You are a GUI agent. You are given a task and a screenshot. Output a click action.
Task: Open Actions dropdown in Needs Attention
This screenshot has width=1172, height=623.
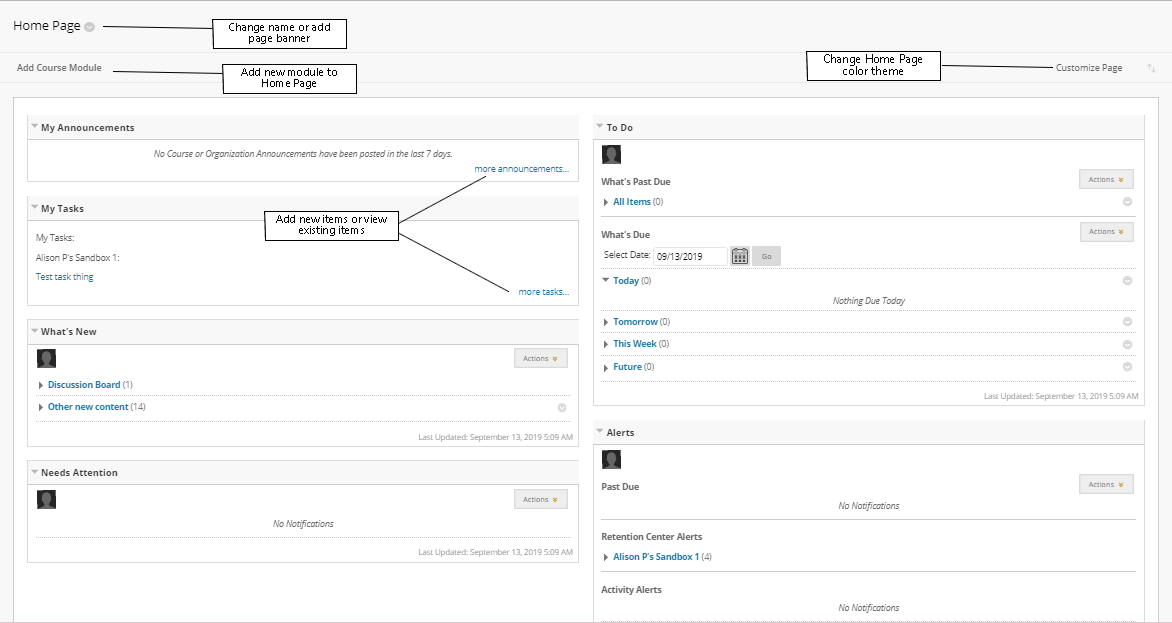pyautogui.click(x=541, y=499)
